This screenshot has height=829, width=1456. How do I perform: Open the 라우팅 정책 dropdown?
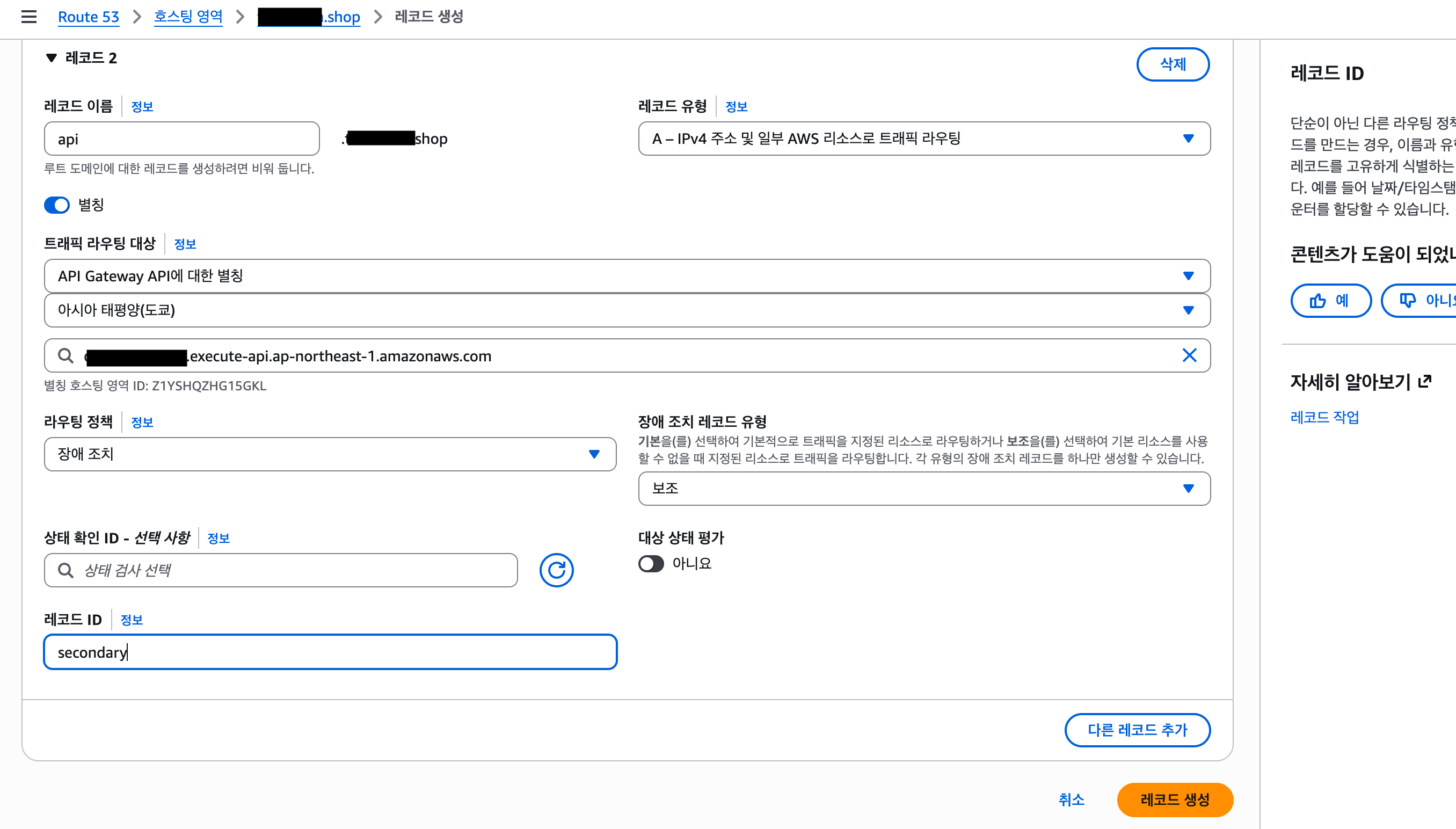[594, 454]
